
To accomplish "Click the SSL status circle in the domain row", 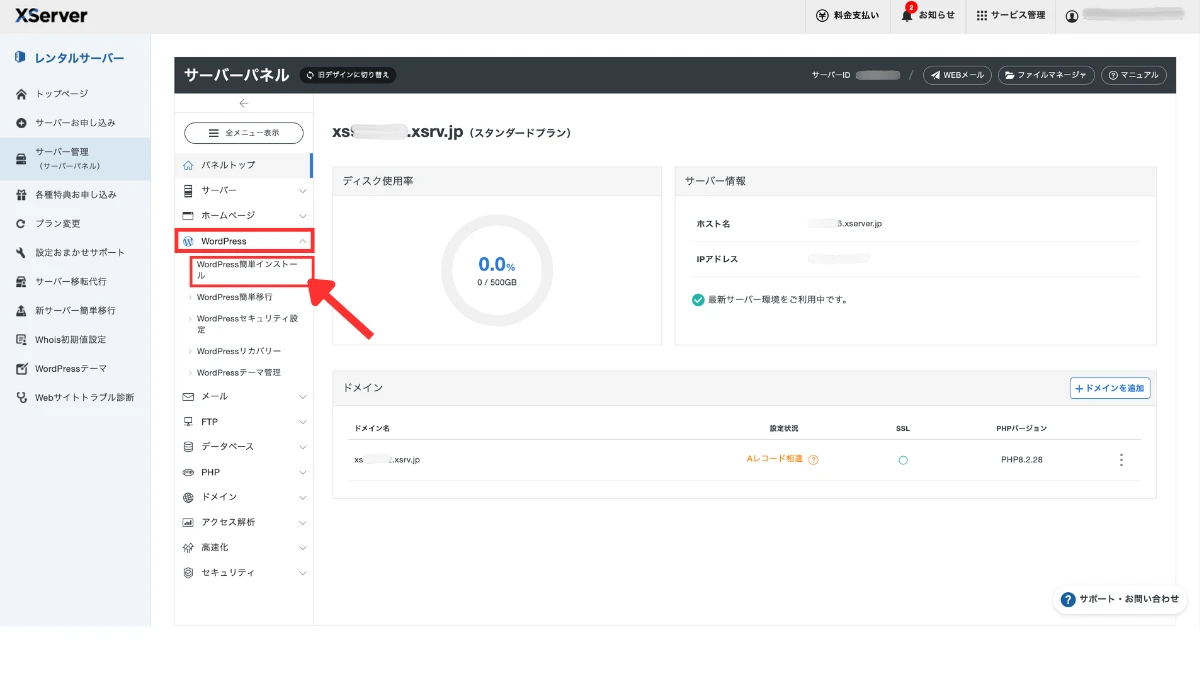I will 903,460.
